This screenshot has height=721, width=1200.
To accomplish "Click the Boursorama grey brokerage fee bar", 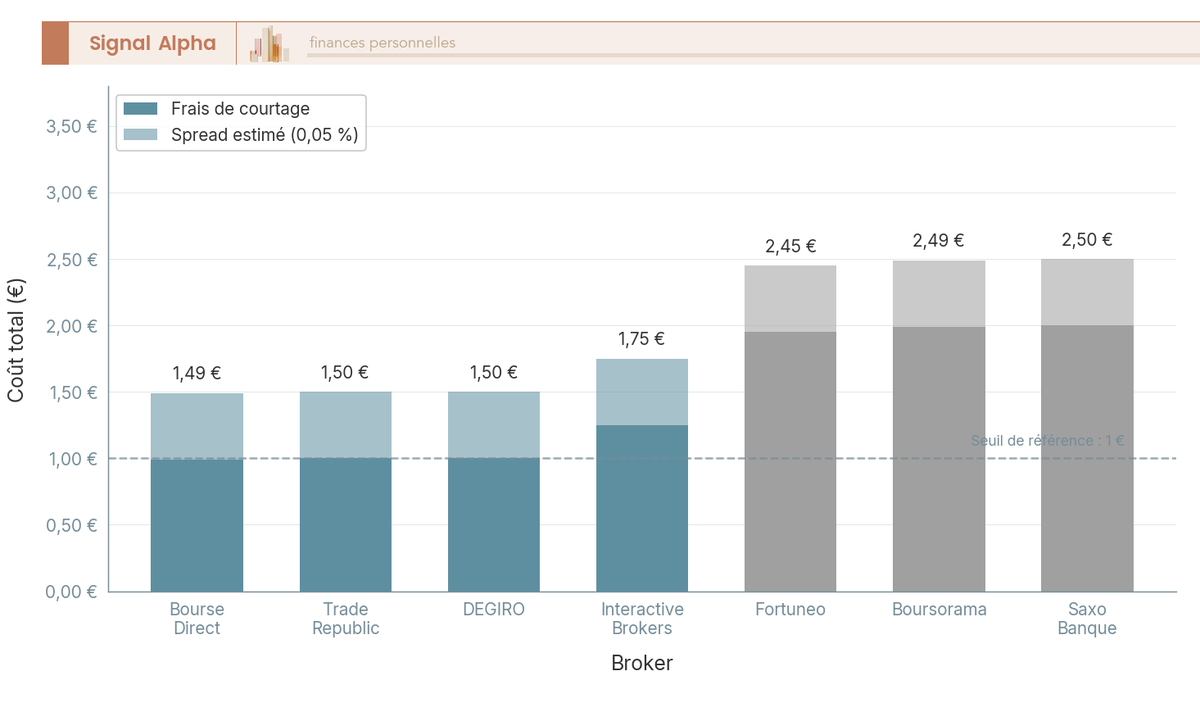I will [939, 459].
